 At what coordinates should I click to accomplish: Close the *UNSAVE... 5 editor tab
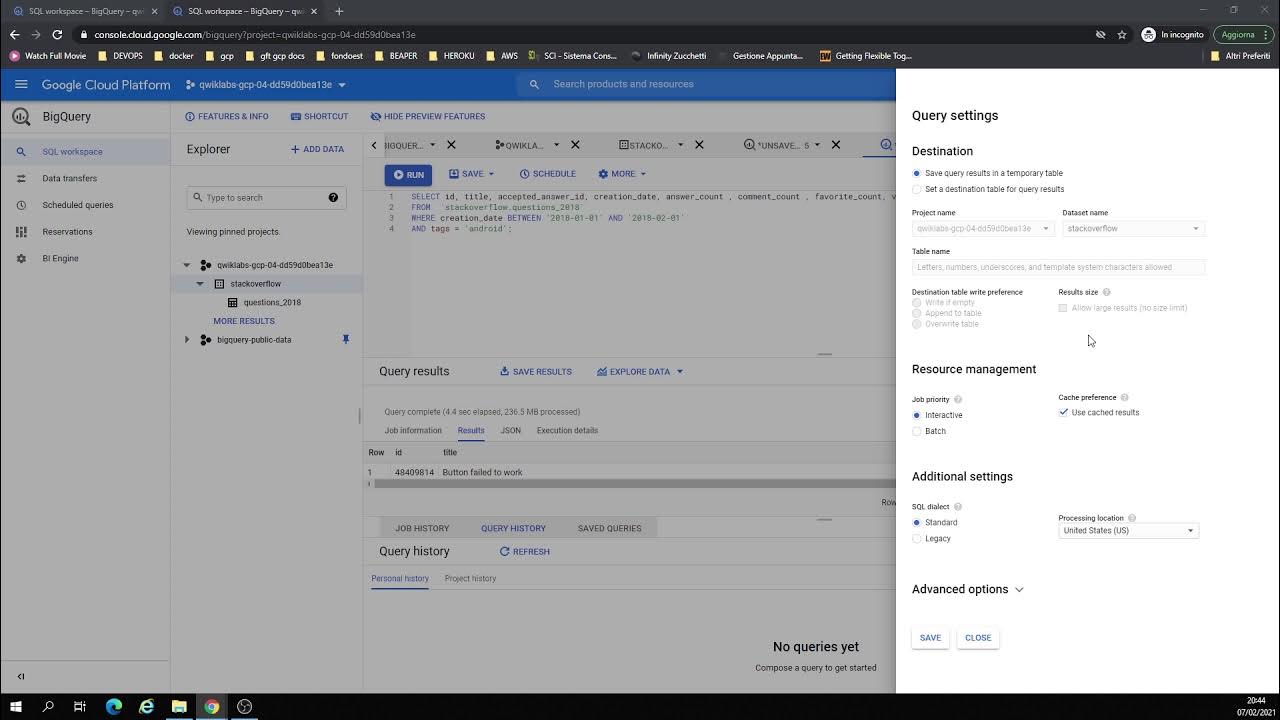point(836,145)
